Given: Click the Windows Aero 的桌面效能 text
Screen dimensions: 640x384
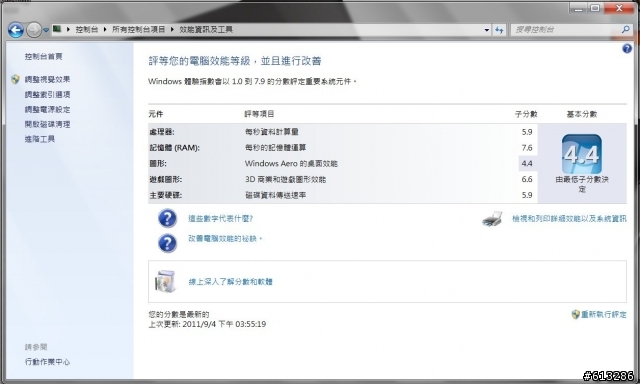Looking at the screenshot, I should 291,164.
